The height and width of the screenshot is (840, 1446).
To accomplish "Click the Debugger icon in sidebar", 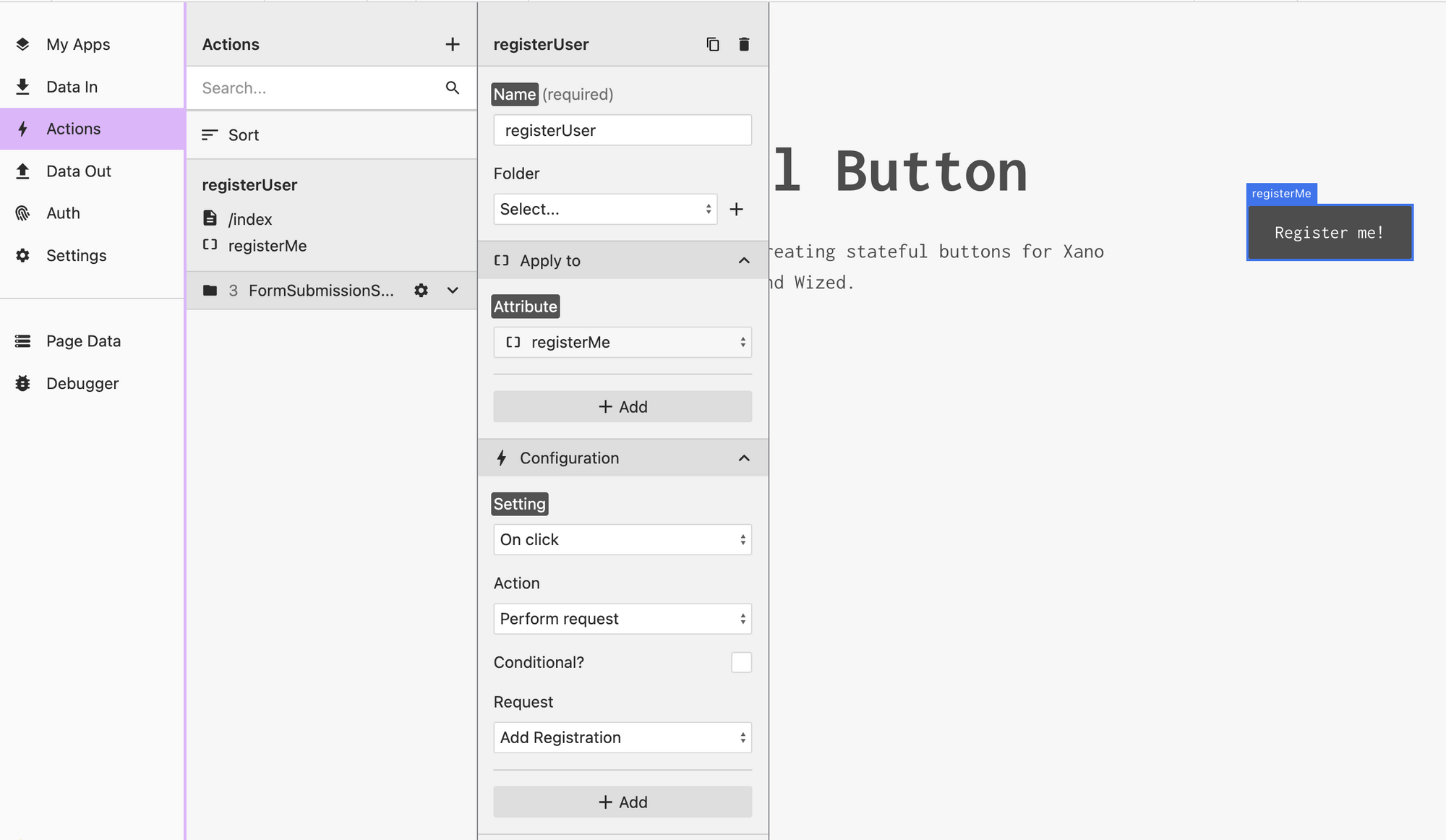I will coord(22,383).
